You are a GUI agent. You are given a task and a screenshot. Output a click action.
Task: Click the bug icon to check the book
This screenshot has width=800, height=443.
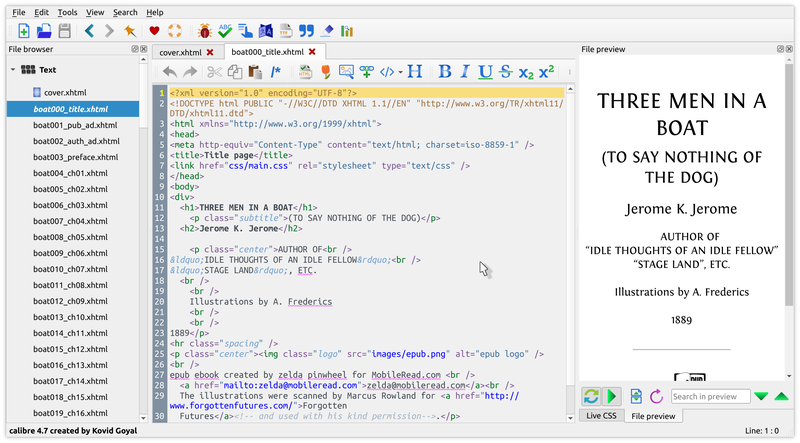[204, 31]
